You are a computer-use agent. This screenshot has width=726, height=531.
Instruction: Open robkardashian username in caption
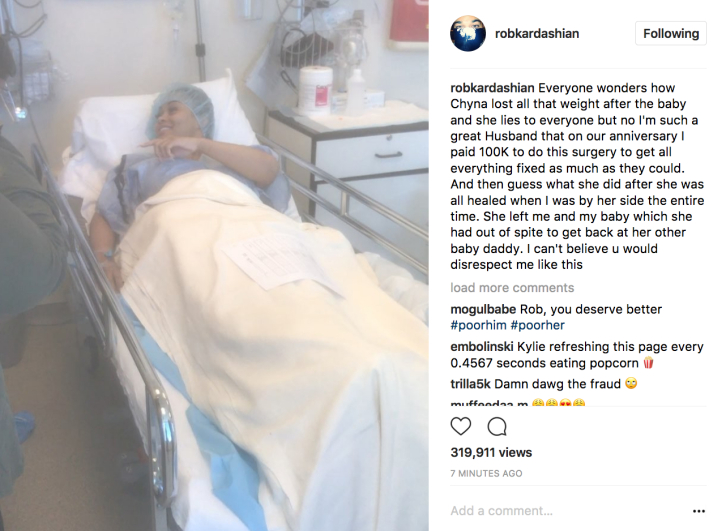pos(492,88)
